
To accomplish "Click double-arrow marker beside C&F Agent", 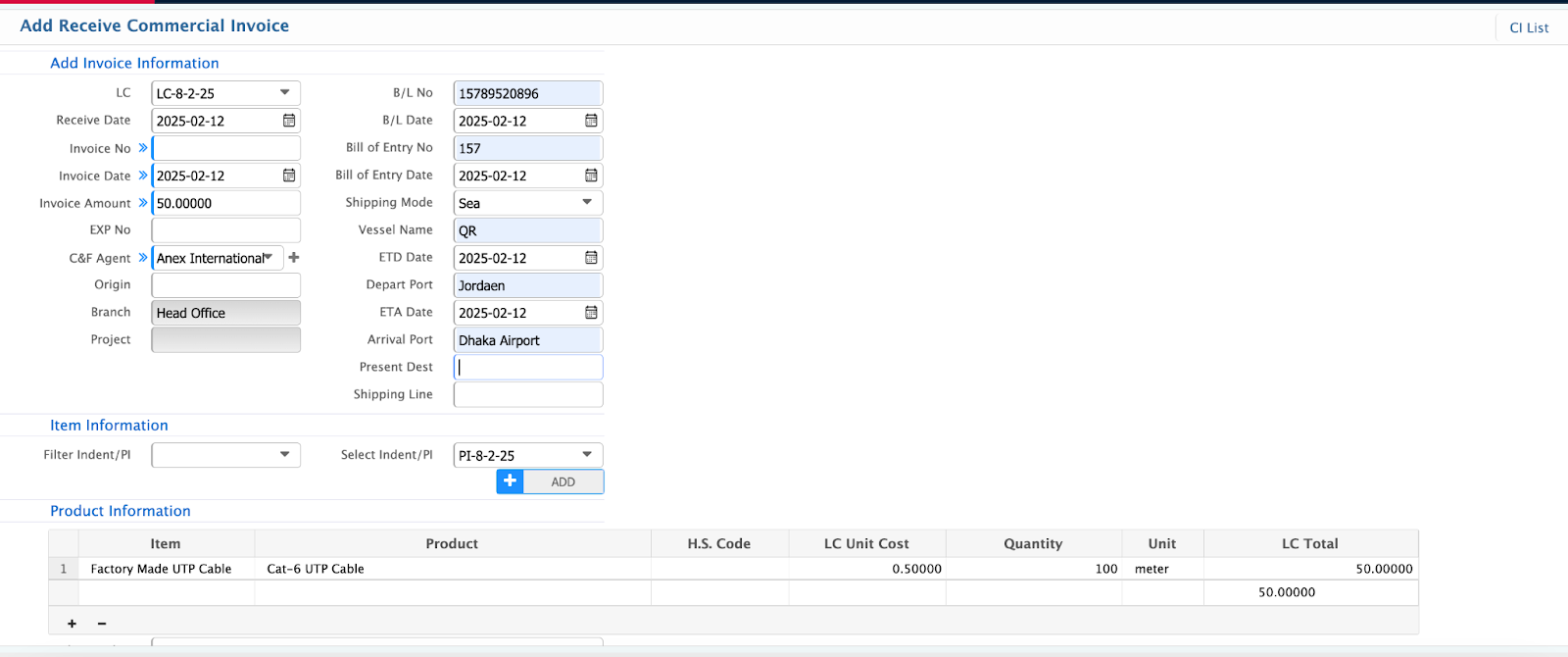I will [x=143, y=258].
